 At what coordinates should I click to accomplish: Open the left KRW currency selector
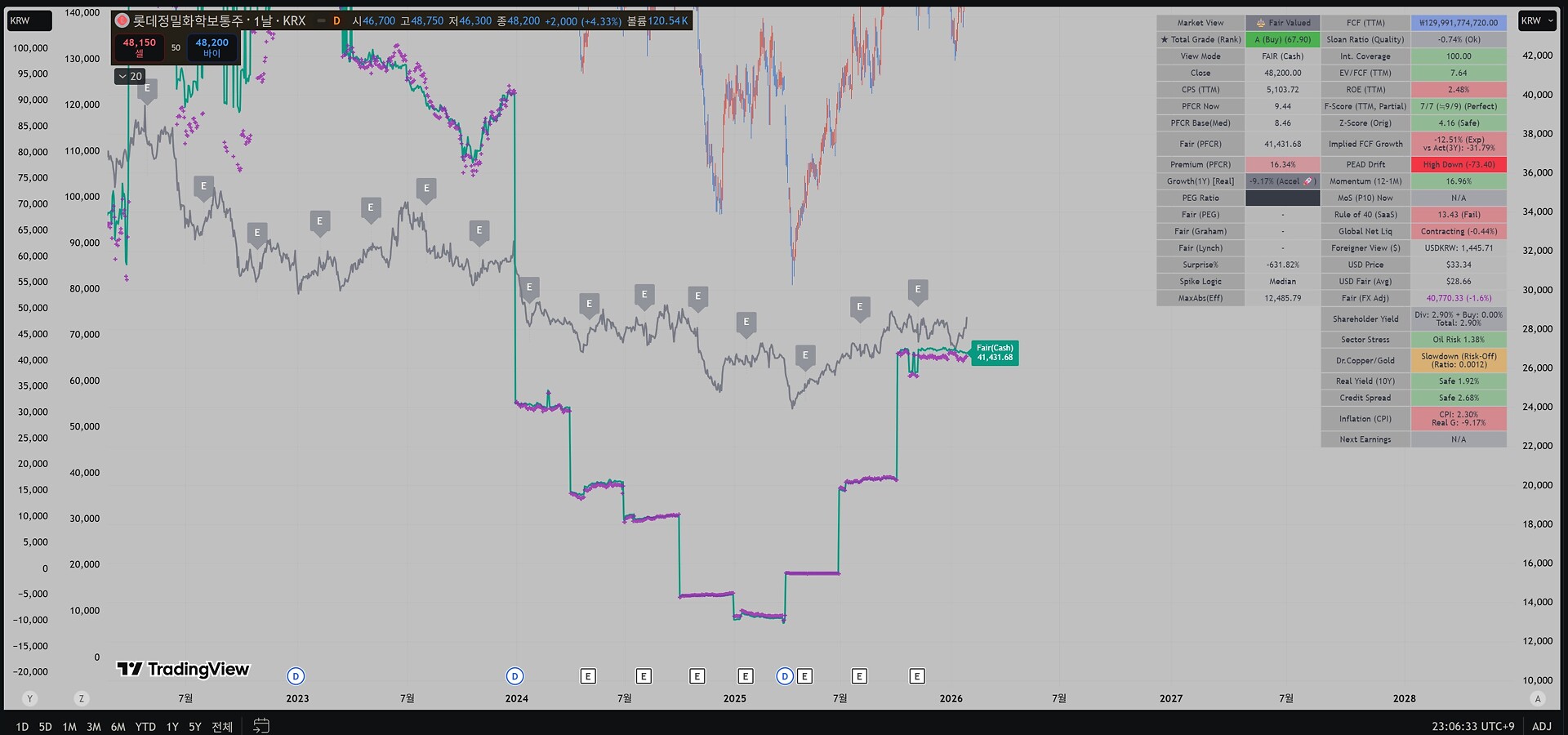coord(29,20)
